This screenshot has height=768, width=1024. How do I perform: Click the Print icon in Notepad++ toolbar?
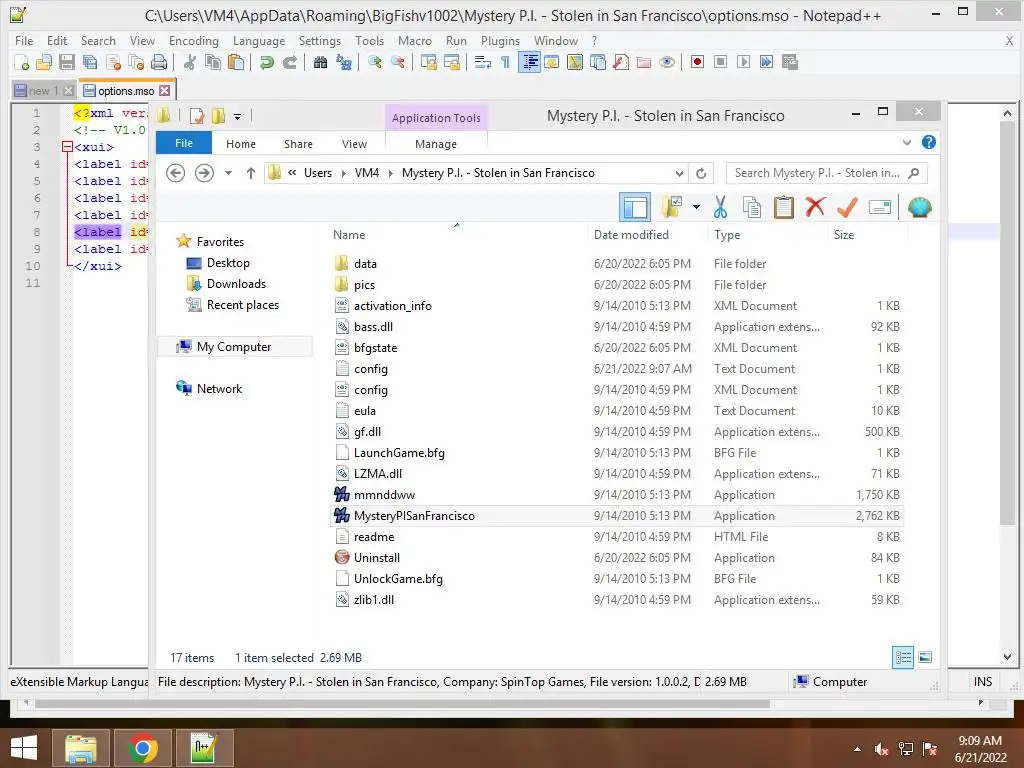coord(159,62)
